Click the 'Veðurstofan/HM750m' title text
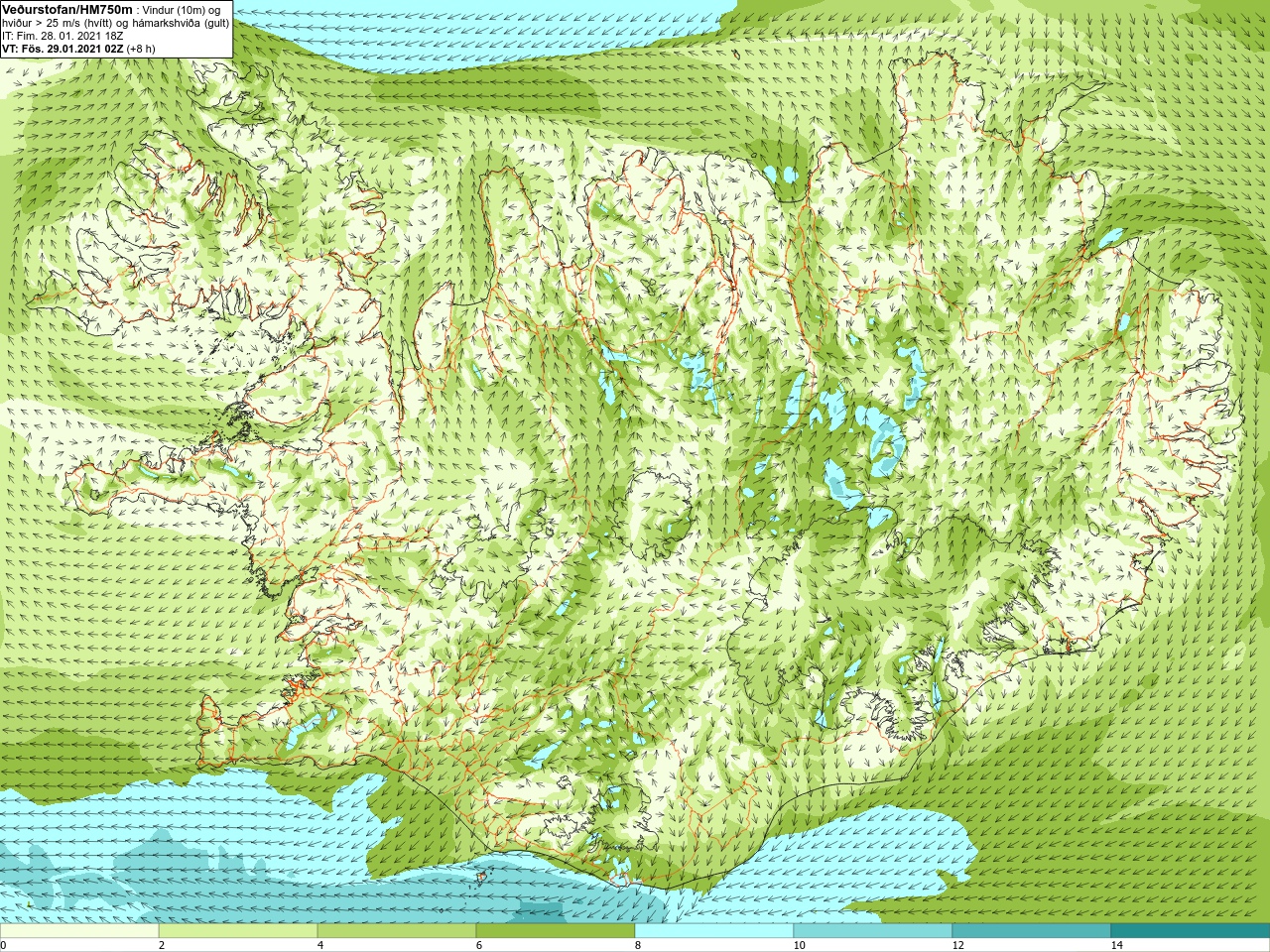Image resolution: width=1270 pixels, height=952 pixels. tap(67, 9)
